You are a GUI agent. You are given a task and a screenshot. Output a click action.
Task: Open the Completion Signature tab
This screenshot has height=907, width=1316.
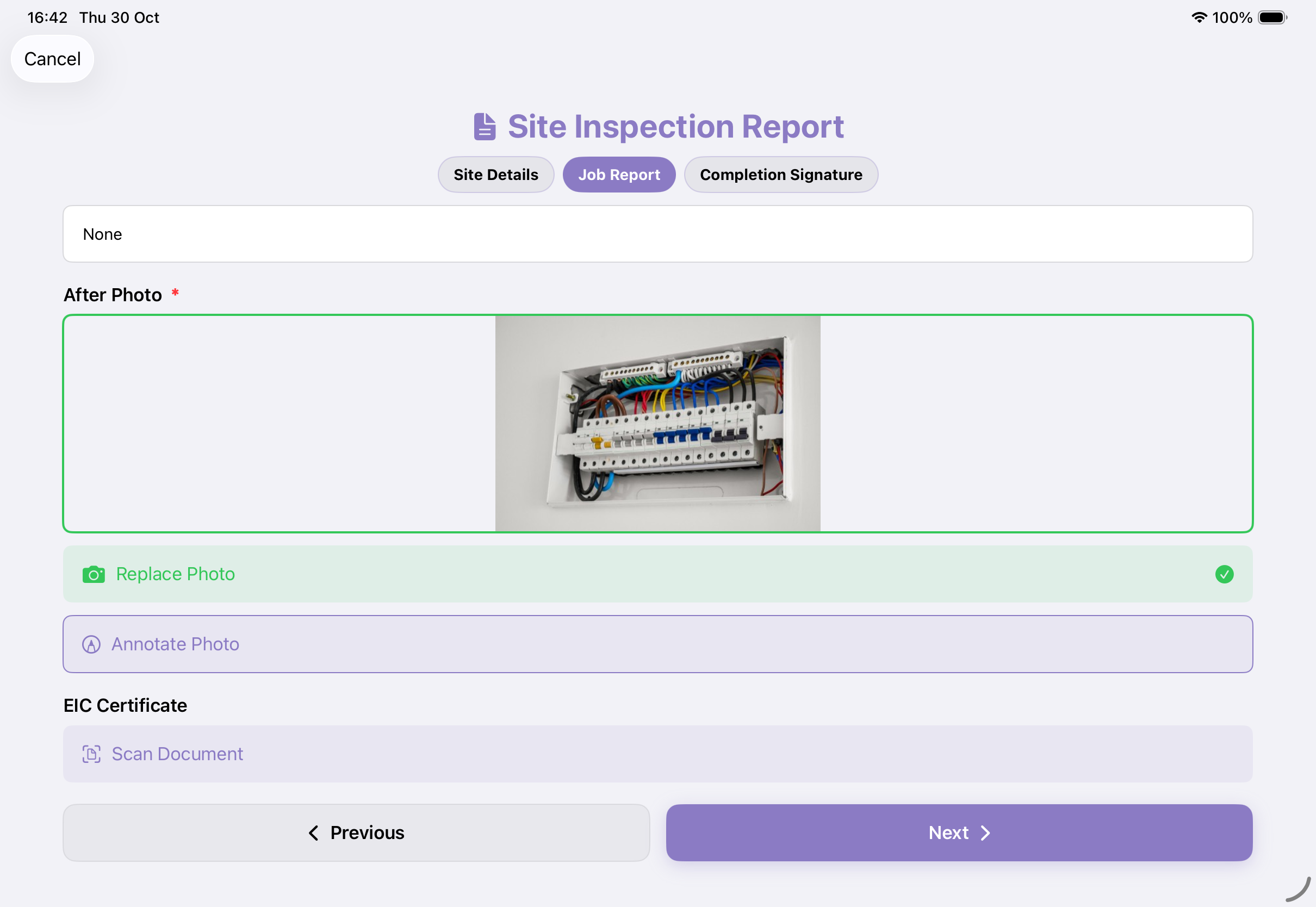(x=781, y=175)
